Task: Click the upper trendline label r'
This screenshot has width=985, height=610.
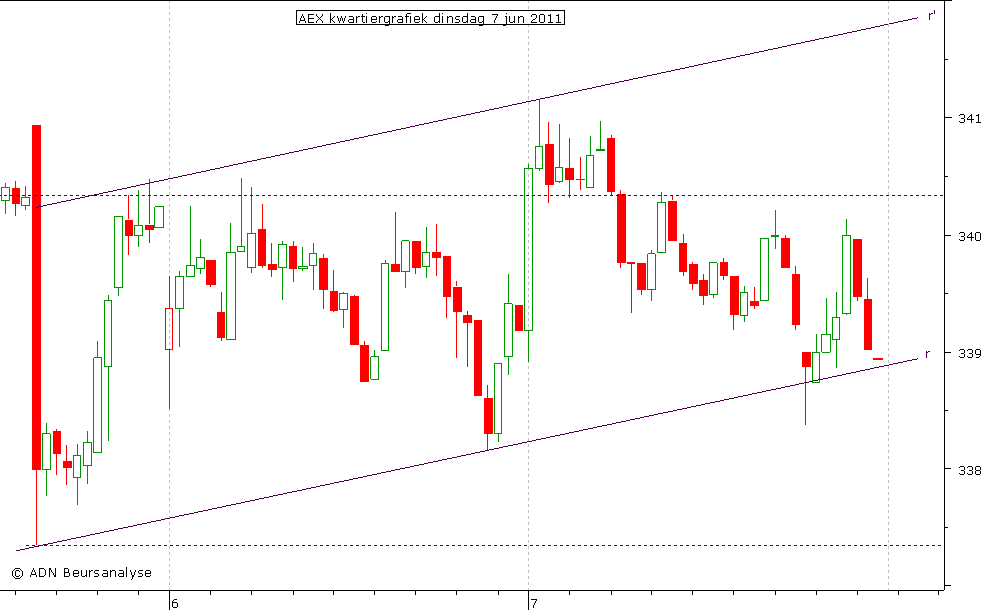Action: tap(932, 16)
